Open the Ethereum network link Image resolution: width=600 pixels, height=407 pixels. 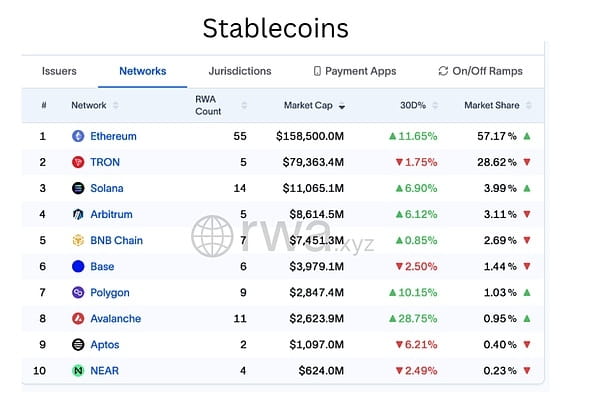(x=113, y=136)
